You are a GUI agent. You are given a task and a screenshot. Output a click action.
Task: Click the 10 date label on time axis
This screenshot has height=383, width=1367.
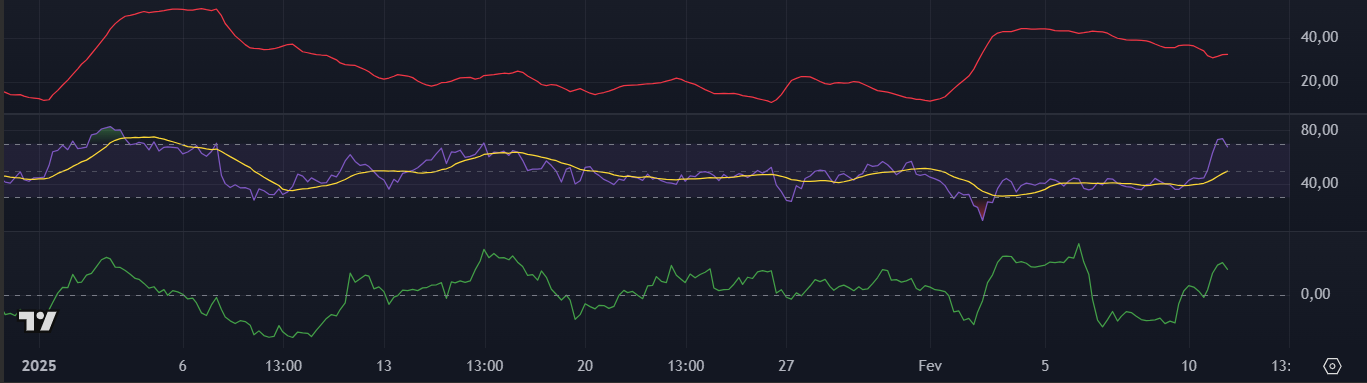tap(1189, 365)
